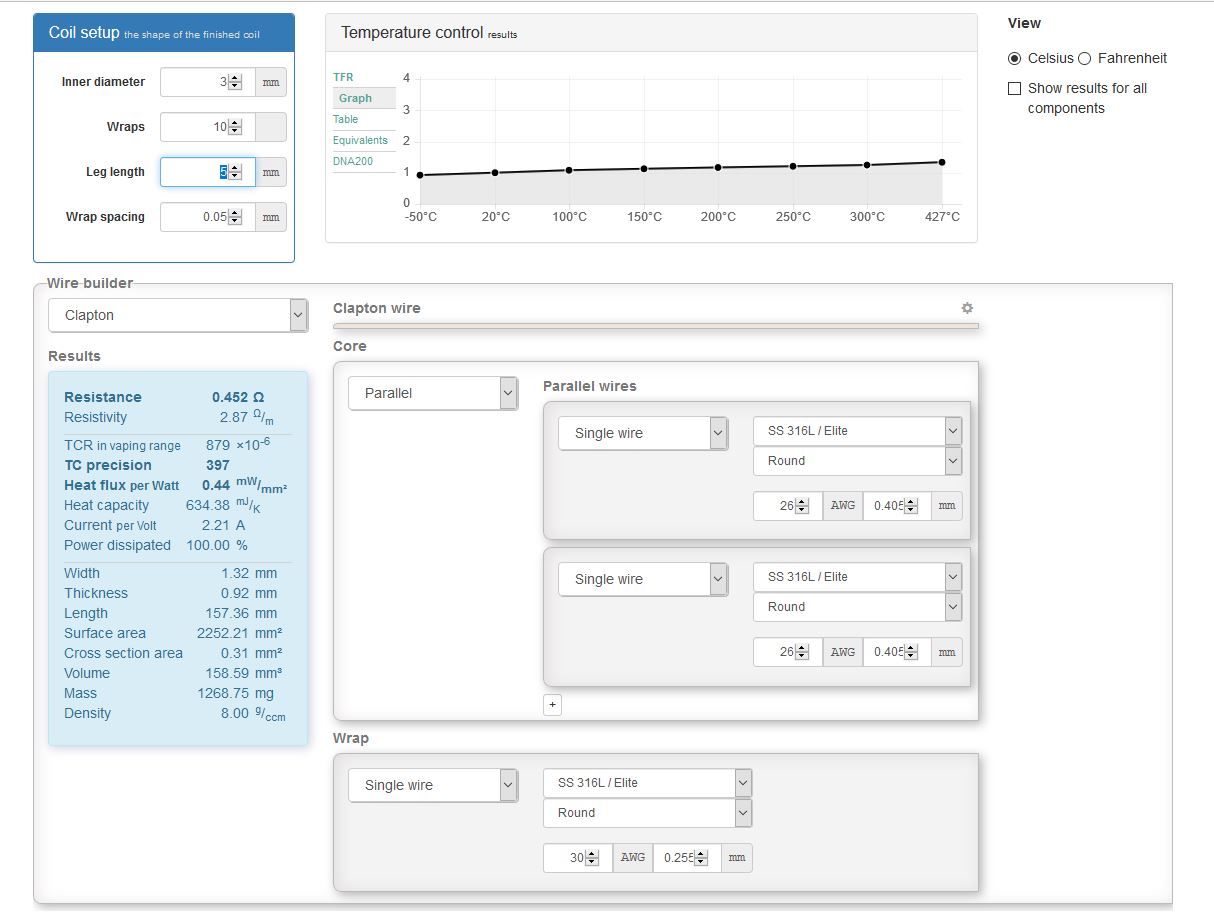Click the TC precision value 397
This screenshot has height=921, width=1214.
[218, 465]
